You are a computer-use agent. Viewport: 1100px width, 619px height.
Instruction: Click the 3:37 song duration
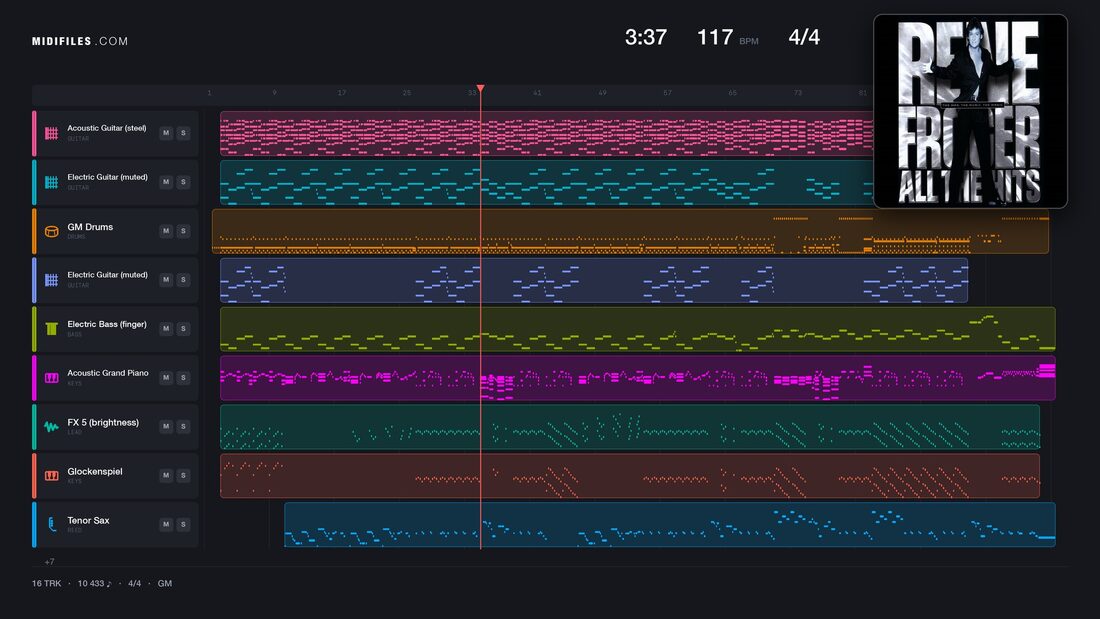tap(646, 37)
